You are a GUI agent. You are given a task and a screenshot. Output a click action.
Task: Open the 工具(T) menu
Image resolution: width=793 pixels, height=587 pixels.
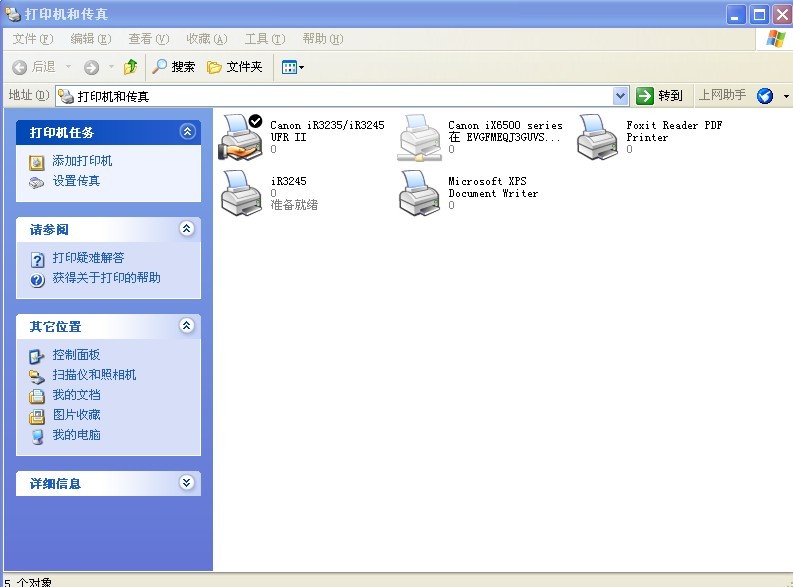pos(265,39)
